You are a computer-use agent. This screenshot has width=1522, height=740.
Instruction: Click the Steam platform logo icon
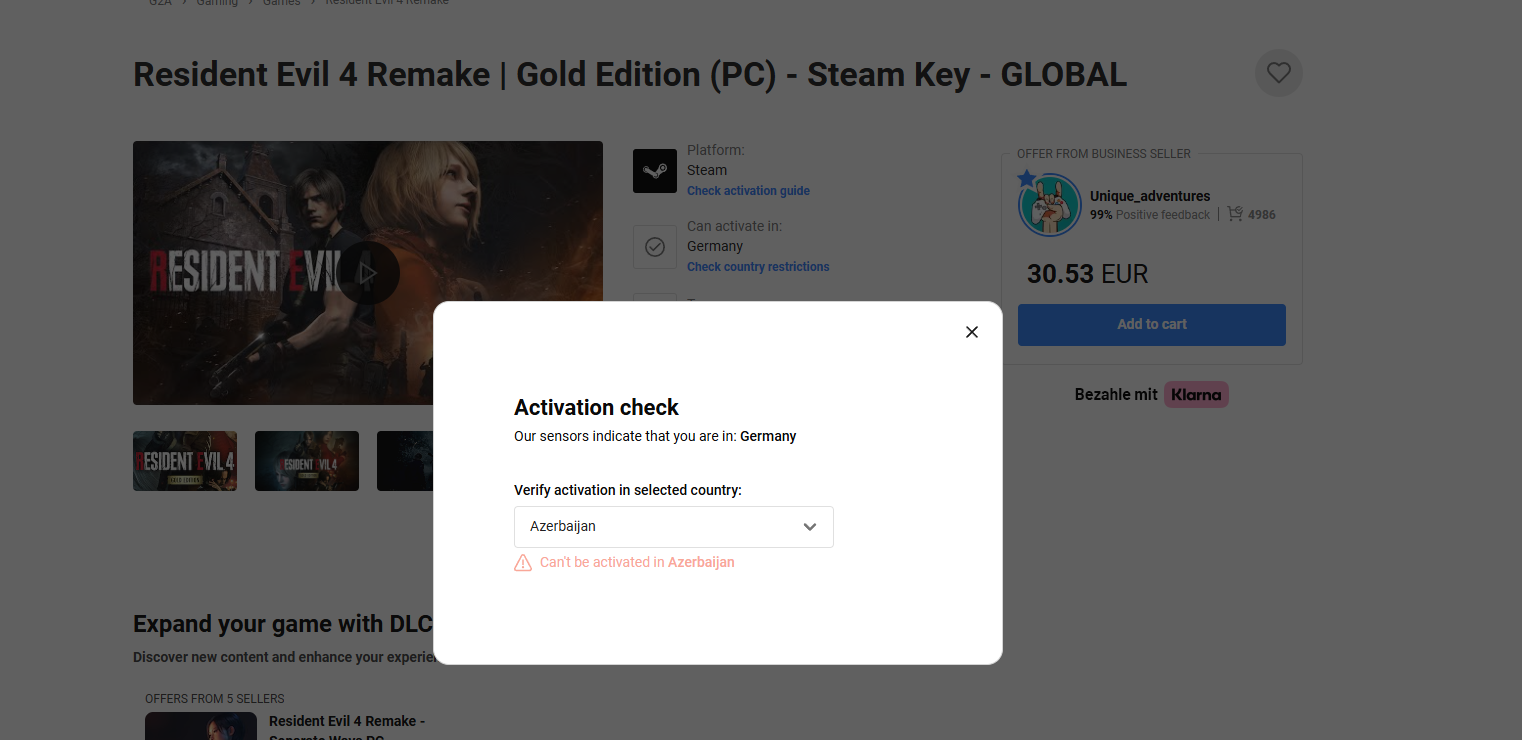[x=655, y=171]
